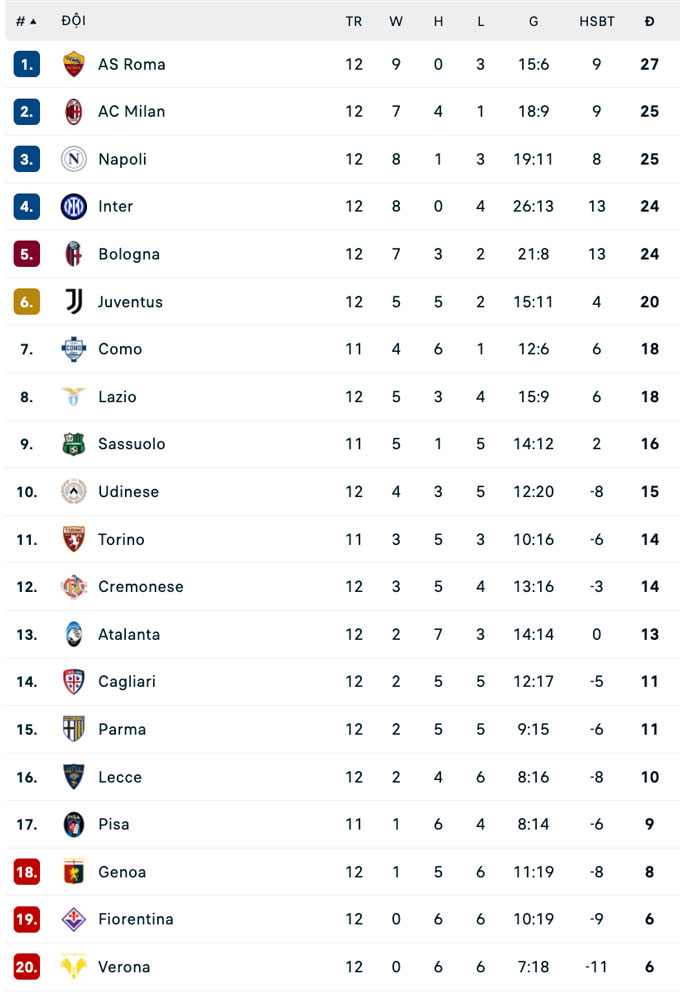The height and width of the screenshot is (995, 680).
Task: Click the Torino bull badge
Action: pos(74,539)
